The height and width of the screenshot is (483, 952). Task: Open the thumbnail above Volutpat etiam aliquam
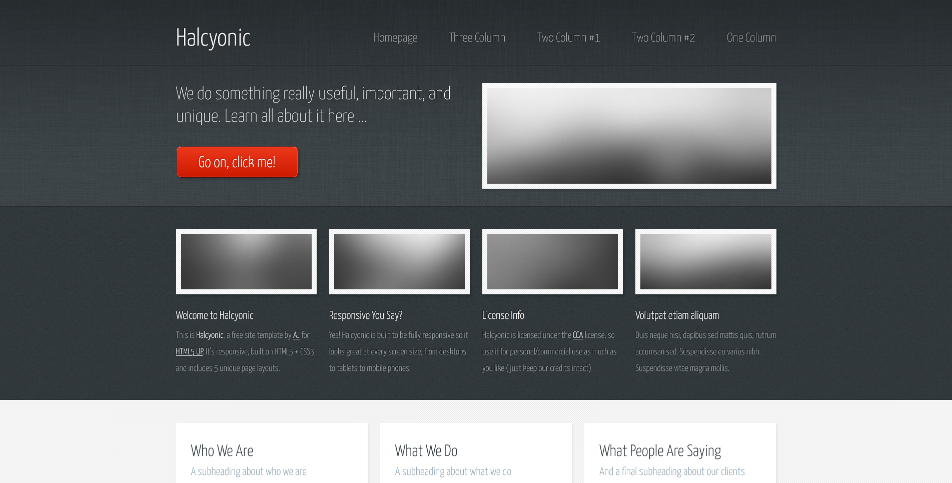click(705, 262)
